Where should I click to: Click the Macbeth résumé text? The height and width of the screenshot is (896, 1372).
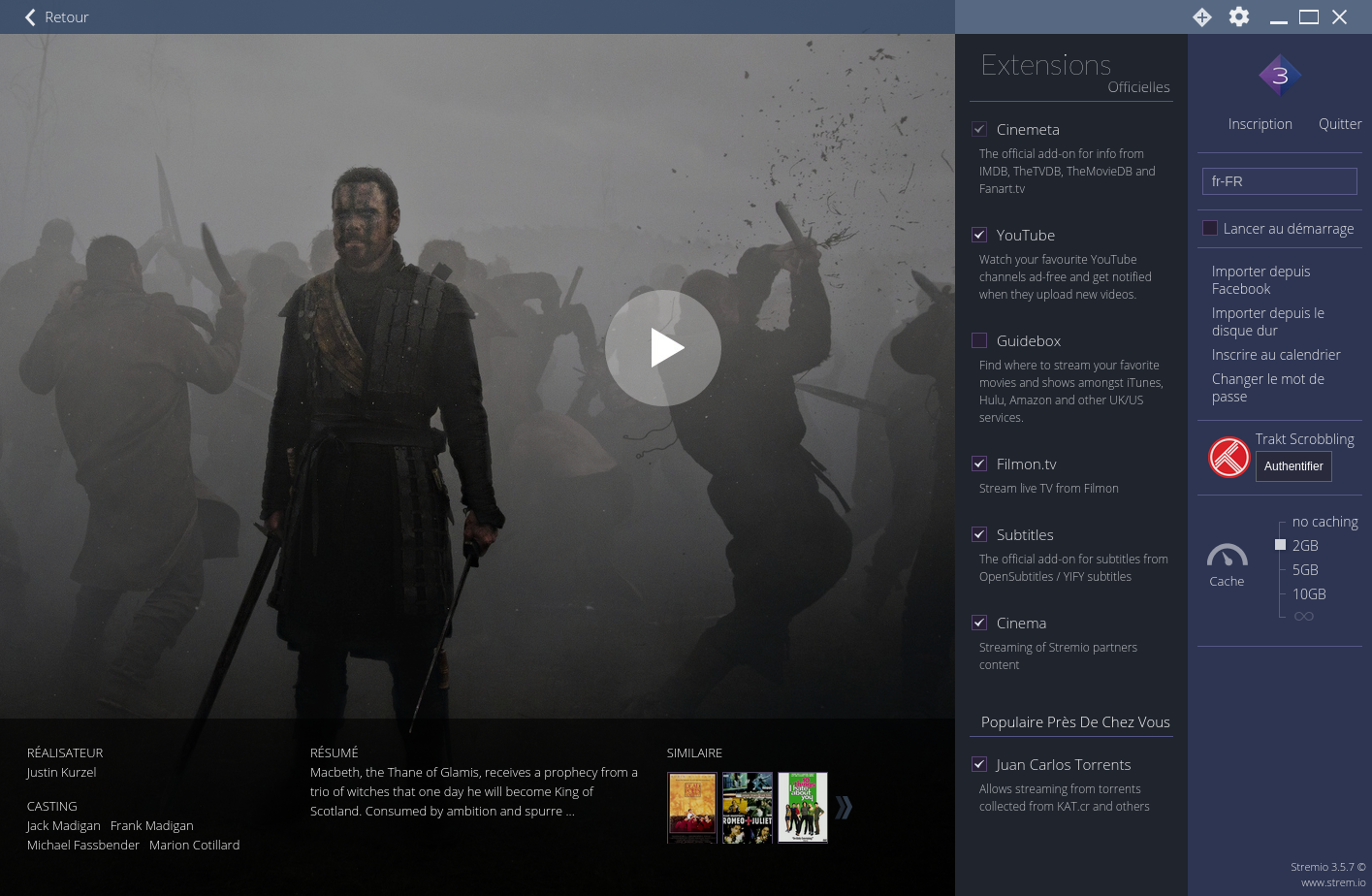pyautogui.click(x=474, y=792)
